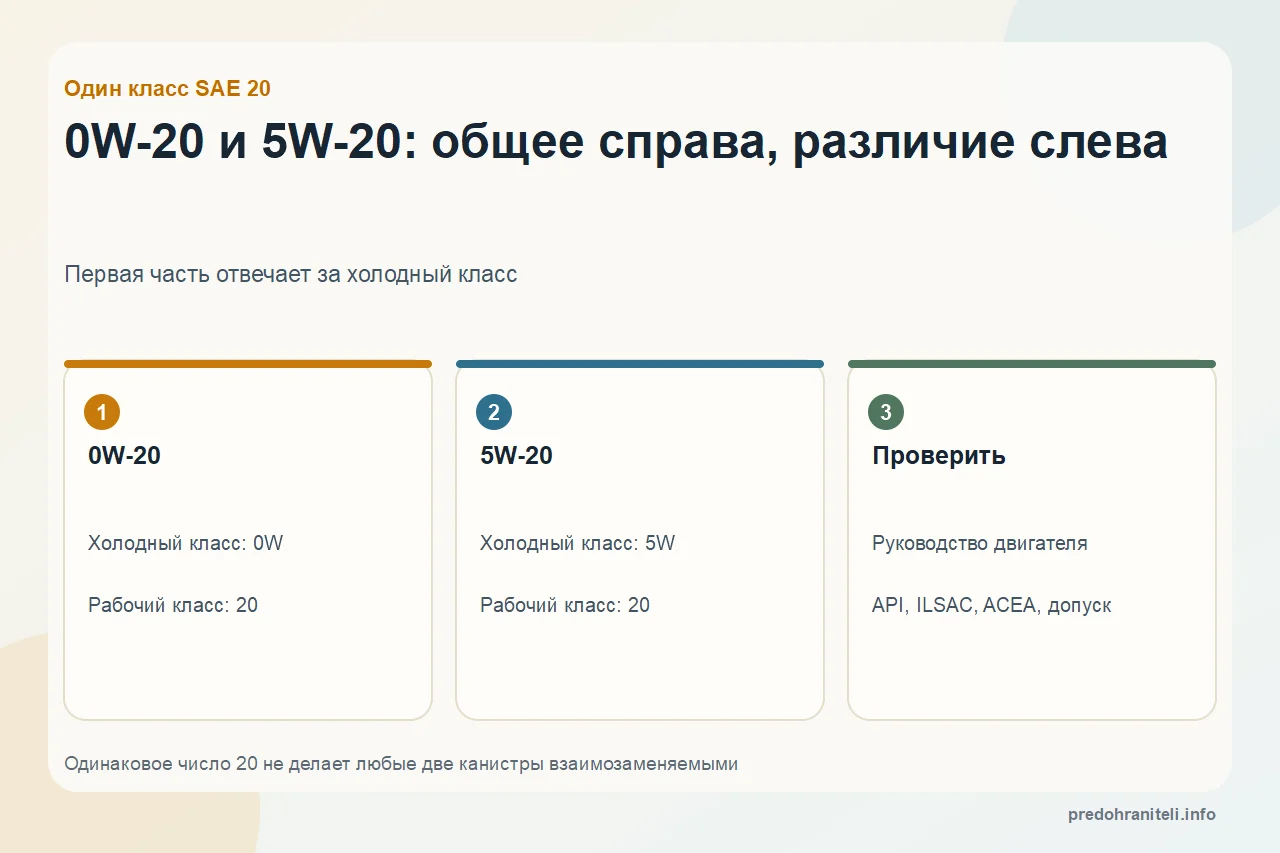Open the predohraniteli.info link

tap(1142, 814)
